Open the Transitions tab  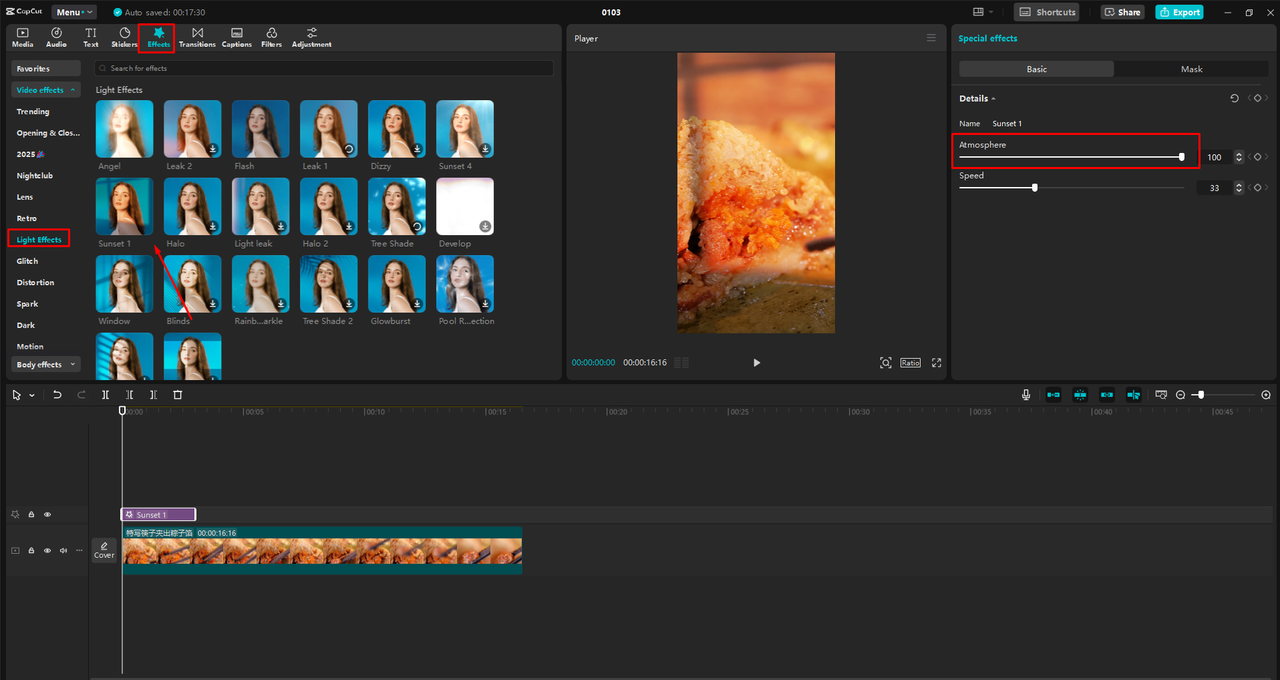(197, 38)
